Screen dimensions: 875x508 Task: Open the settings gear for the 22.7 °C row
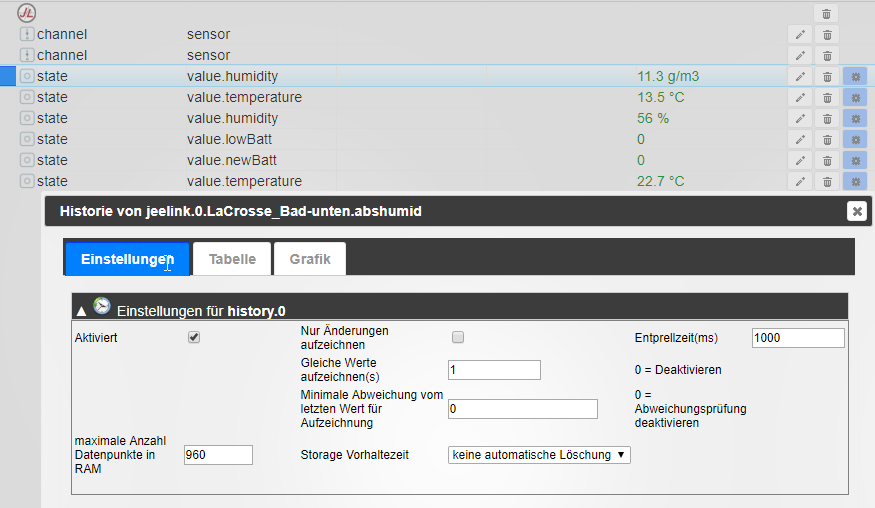(x=855, y=181)
